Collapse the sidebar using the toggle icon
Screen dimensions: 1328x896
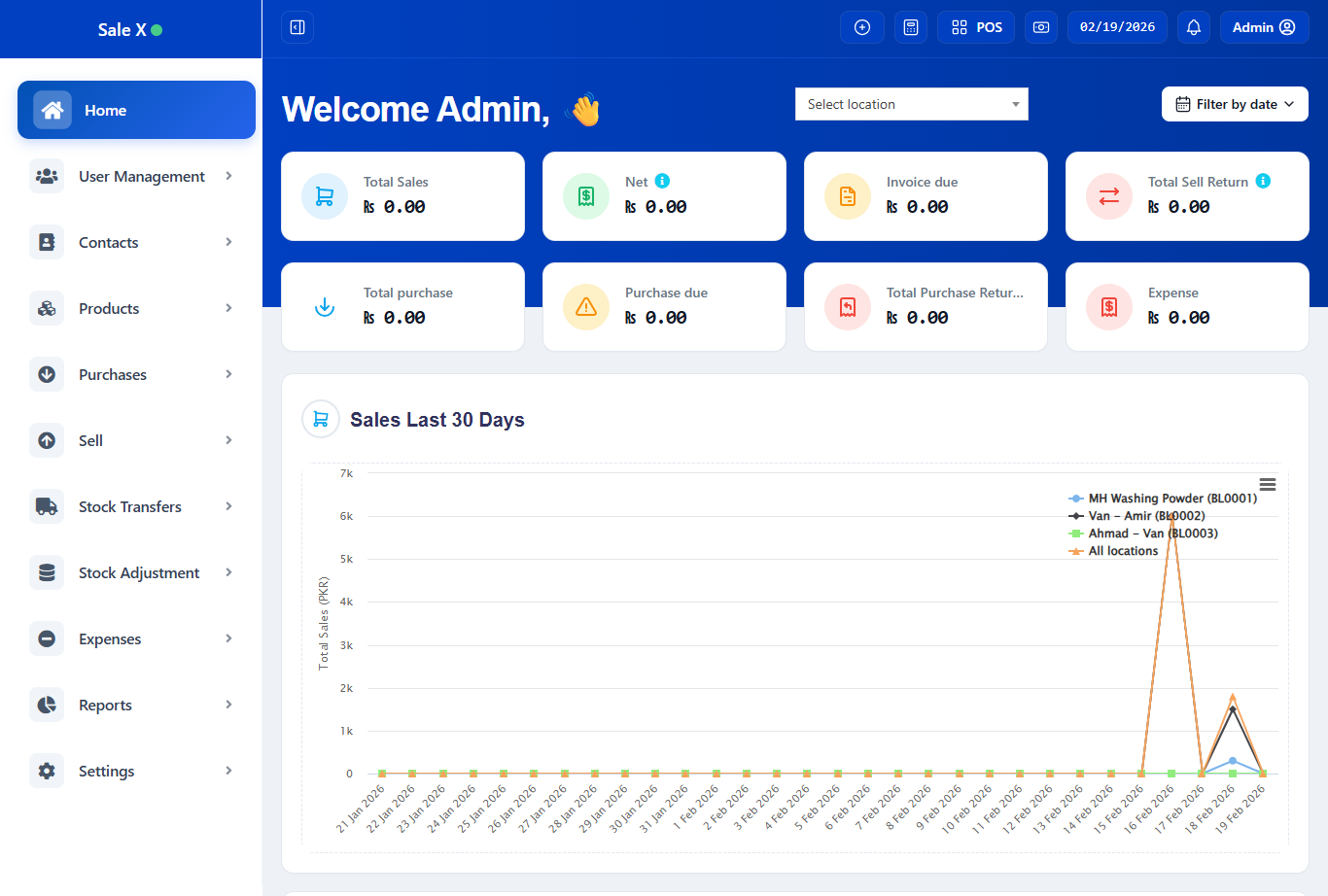point(297,27)
